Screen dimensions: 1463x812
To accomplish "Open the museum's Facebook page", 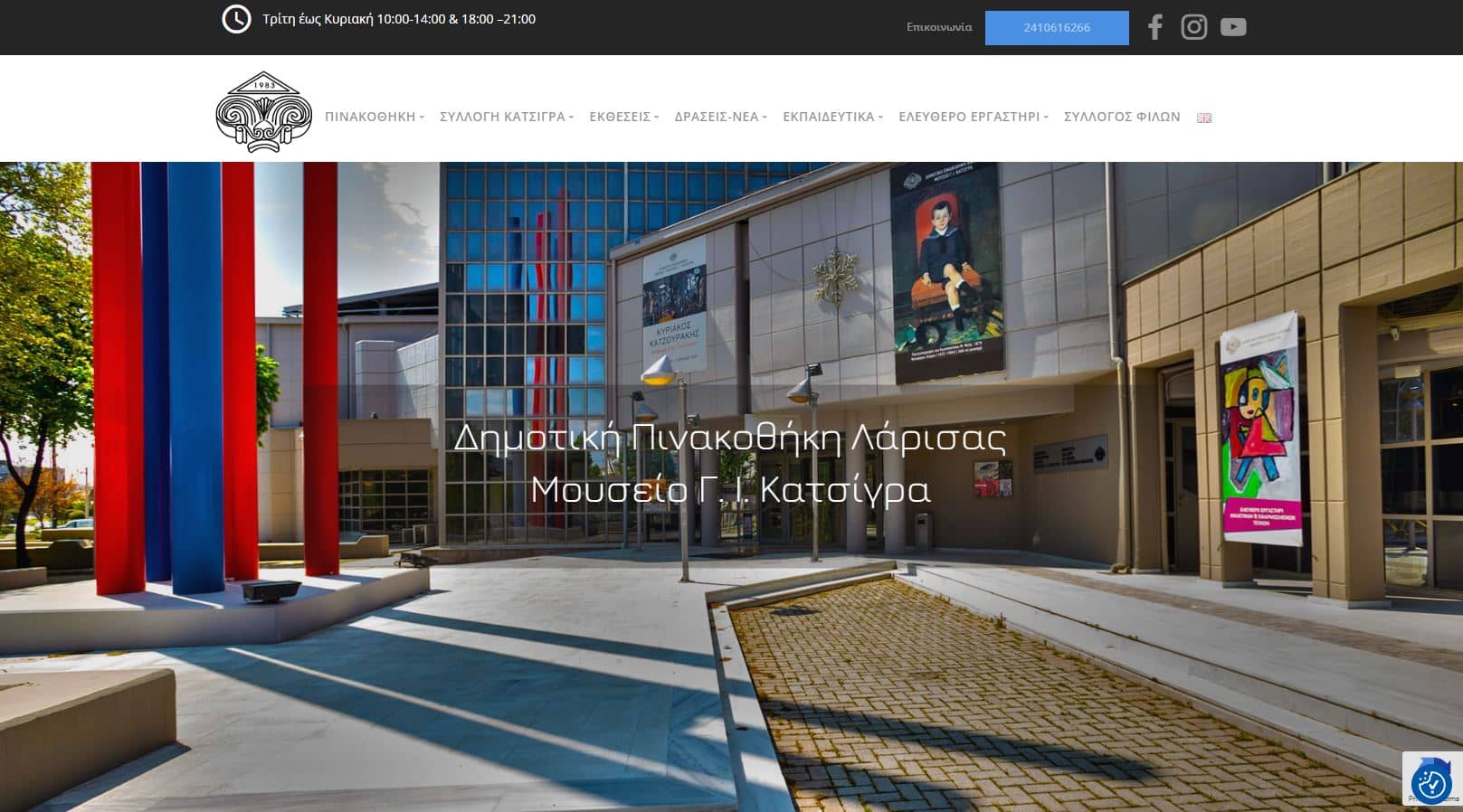I will [1154, 27].
